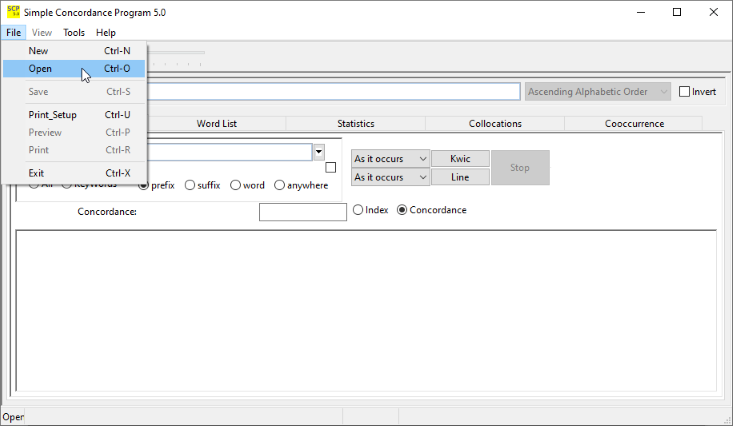Click the SCP application icon in title bar
Image resolution: width=733 pixels, height=426 pixels.
pyautogui.click(x=13, y=12)
